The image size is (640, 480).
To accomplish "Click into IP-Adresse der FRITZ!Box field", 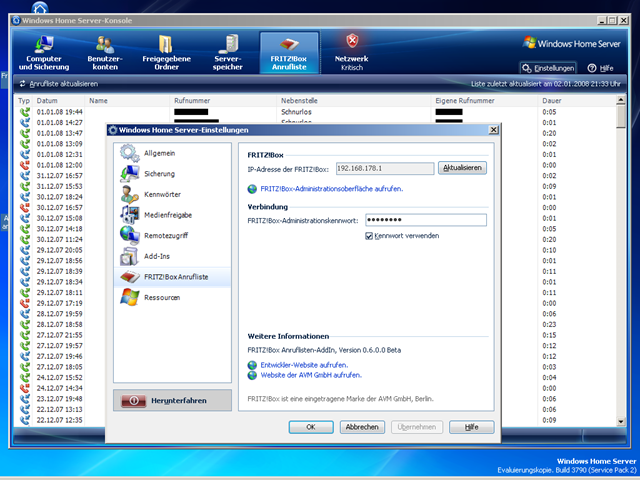I will (385, 168).
